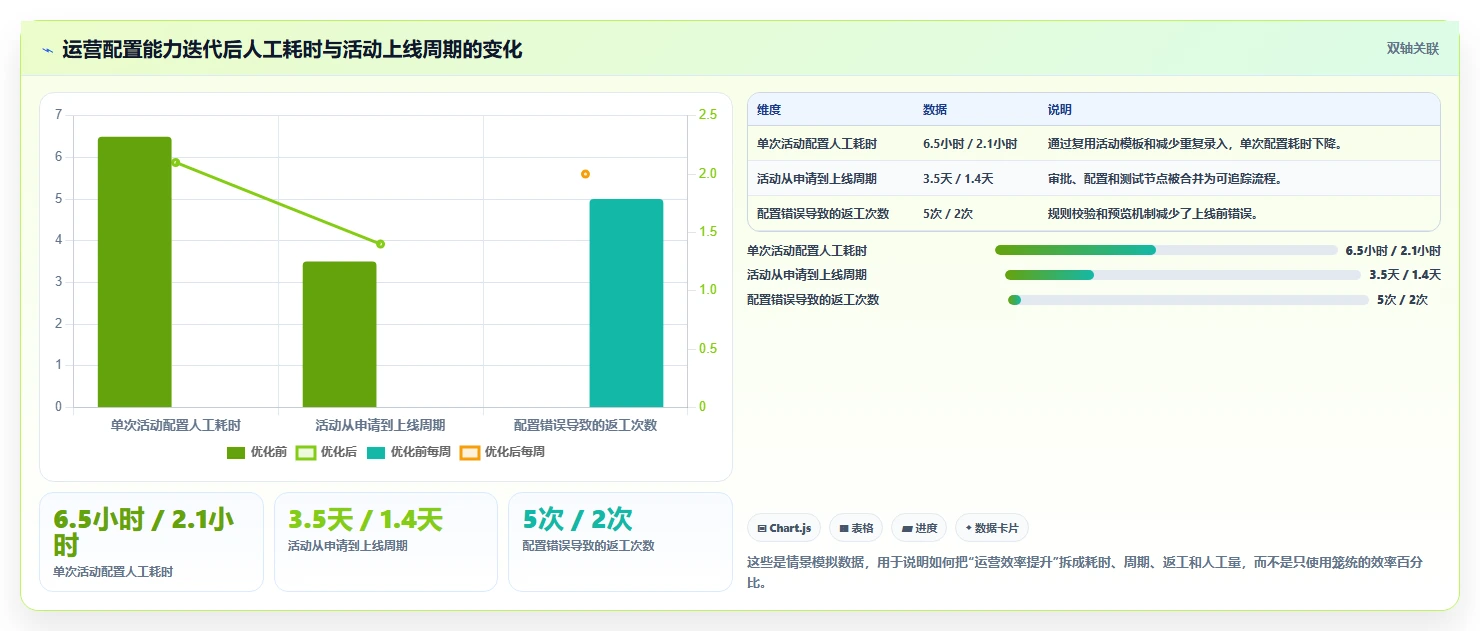Click table cell 6.5小时 / 2.1小时
Image resolution: width=1480 pixels, height=631 pixels.
coord(970,144)
